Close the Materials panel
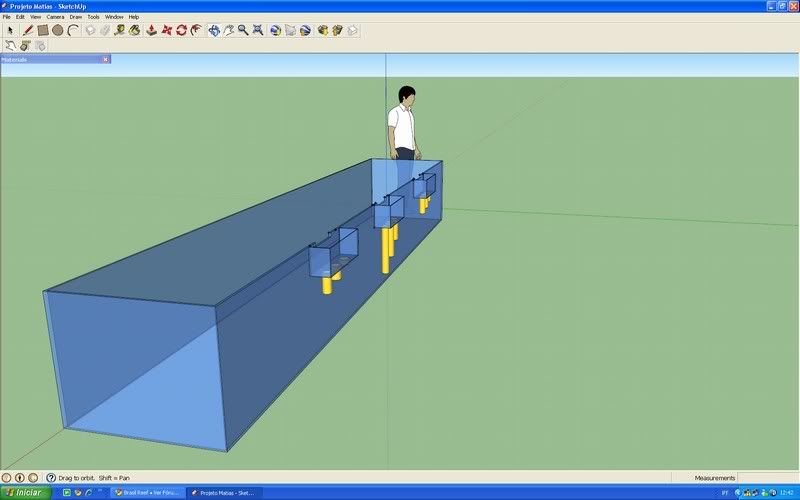This screenshot has height=500, width=800. [x=106, y=60]
